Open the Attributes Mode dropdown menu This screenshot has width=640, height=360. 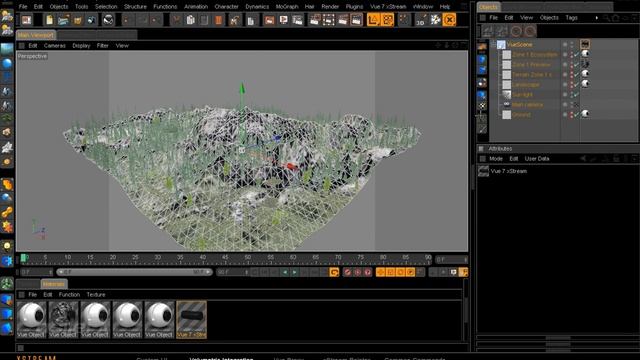[496, 159]
